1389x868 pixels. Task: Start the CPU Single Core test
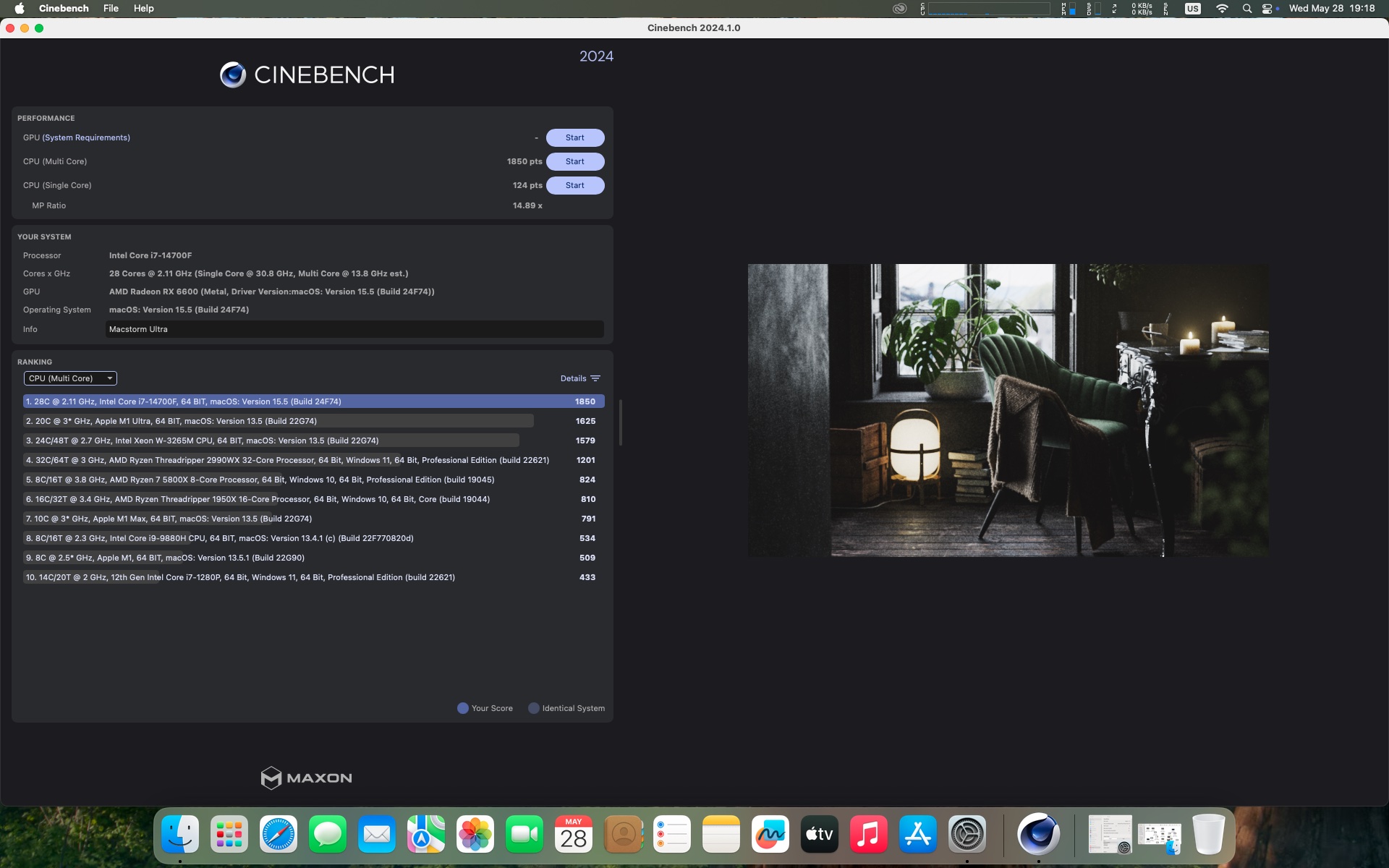tap(574, 185)
